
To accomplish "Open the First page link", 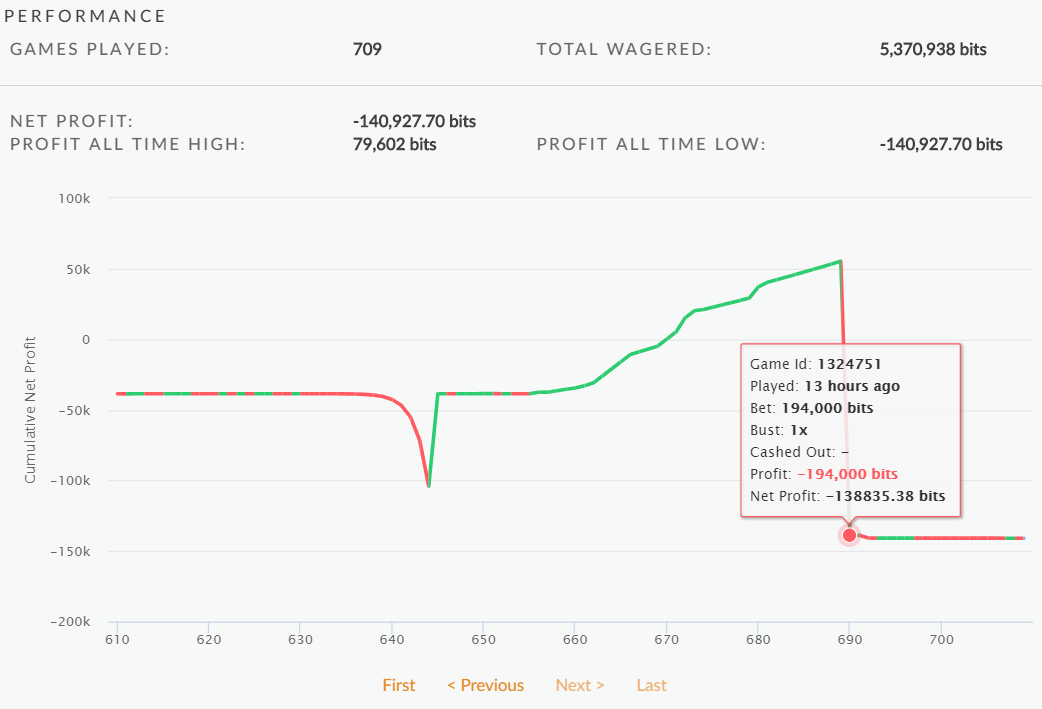I will click(399, 685).
